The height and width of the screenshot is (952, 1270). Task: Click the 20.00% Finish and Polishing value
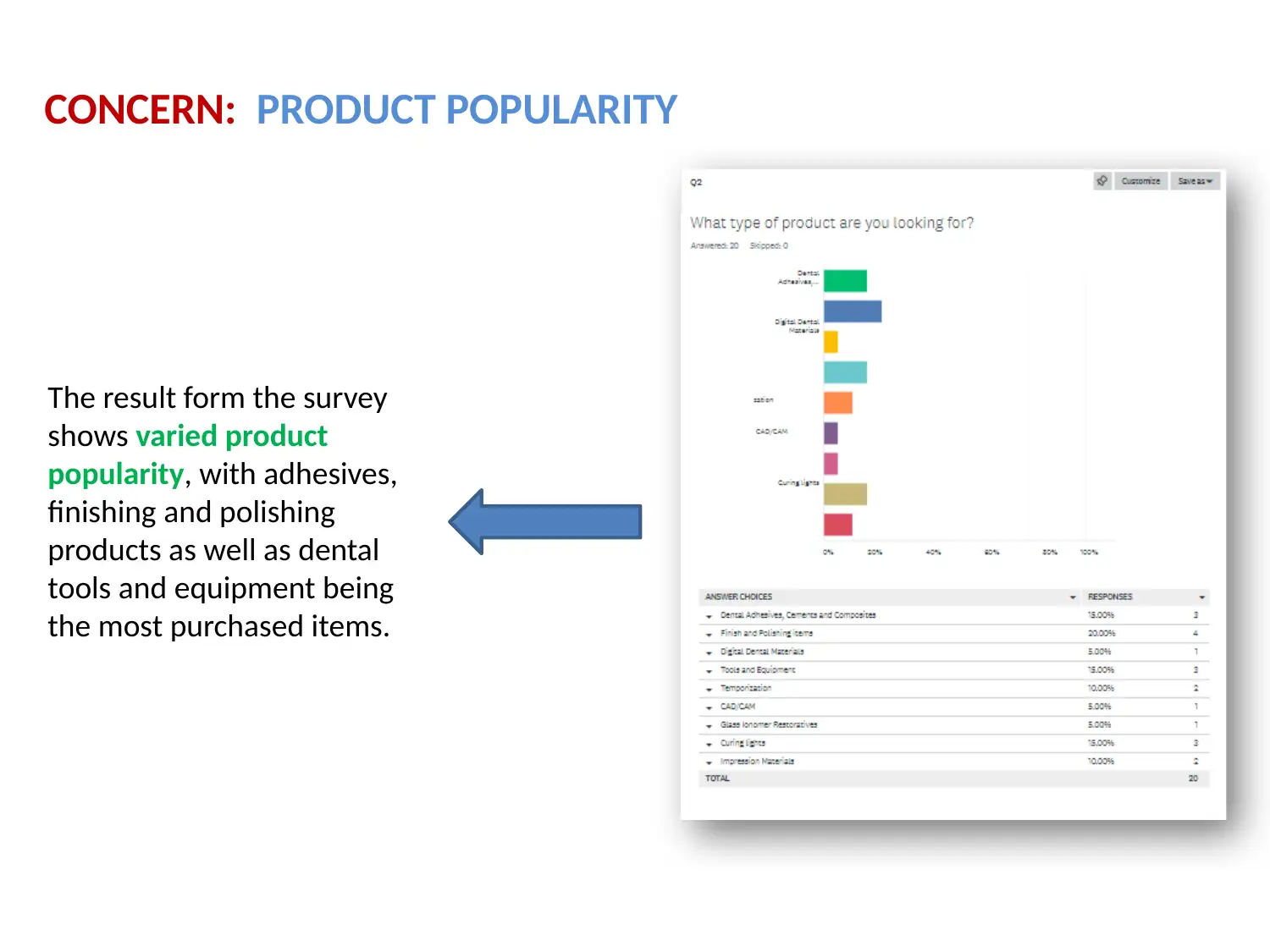[1102, 634]
